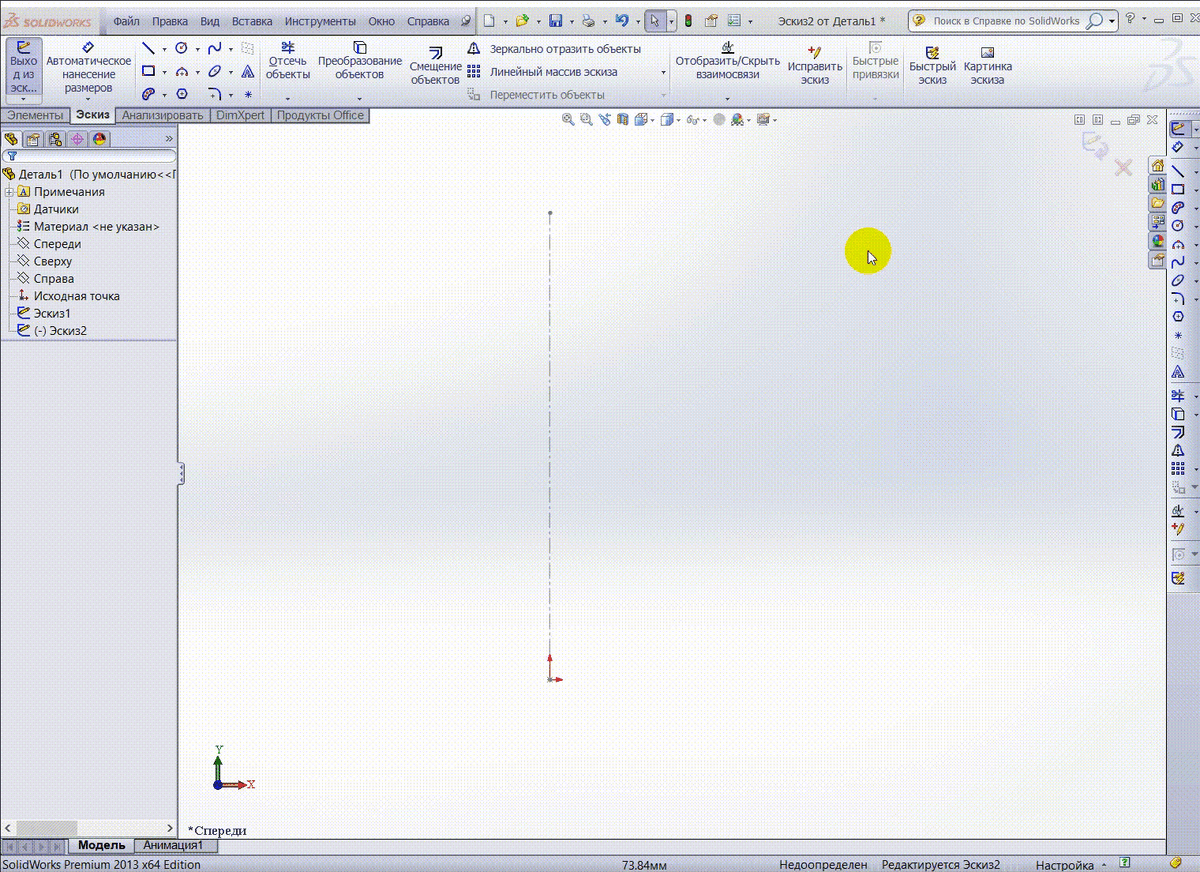Viewport: 1200px width, 872px height.
Task: Select the Corner Rectangle tool in the ribbon
Action: 148,71
